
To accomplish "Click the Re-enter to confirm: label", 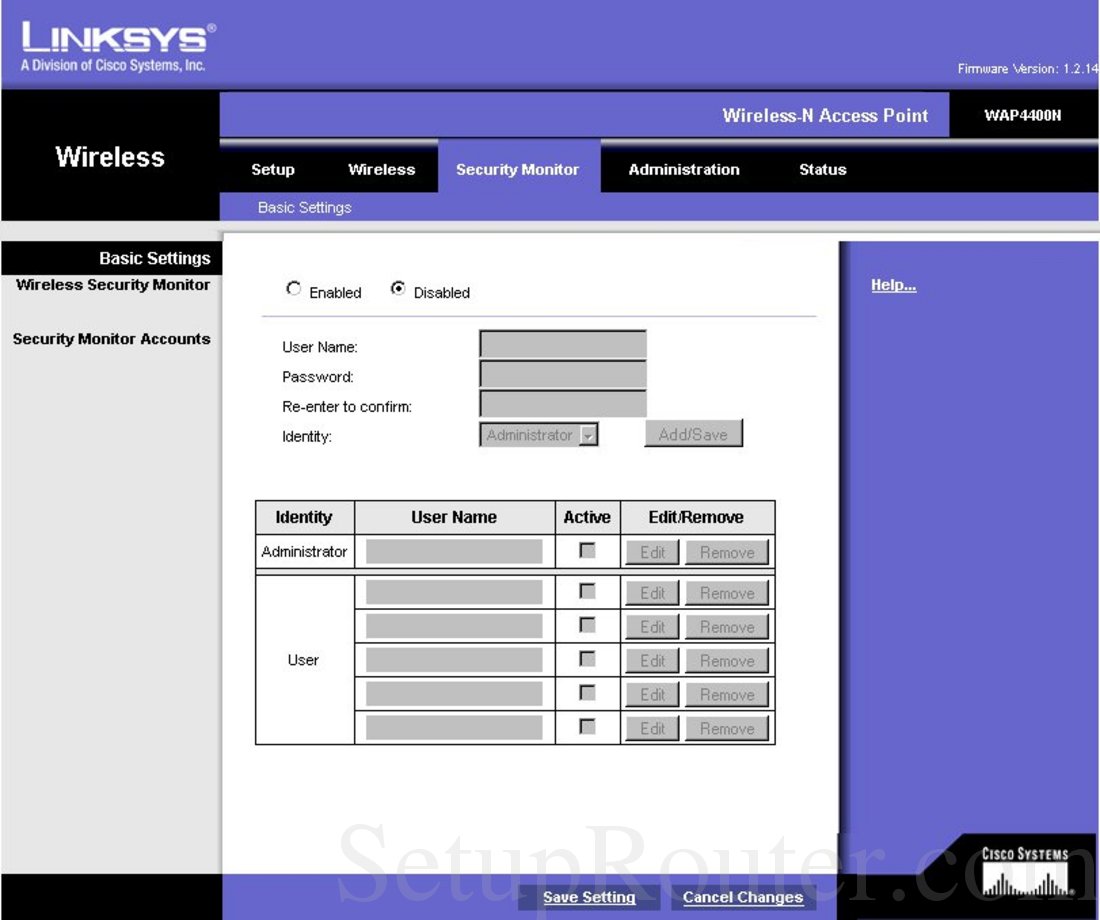I will coord(347,406).
